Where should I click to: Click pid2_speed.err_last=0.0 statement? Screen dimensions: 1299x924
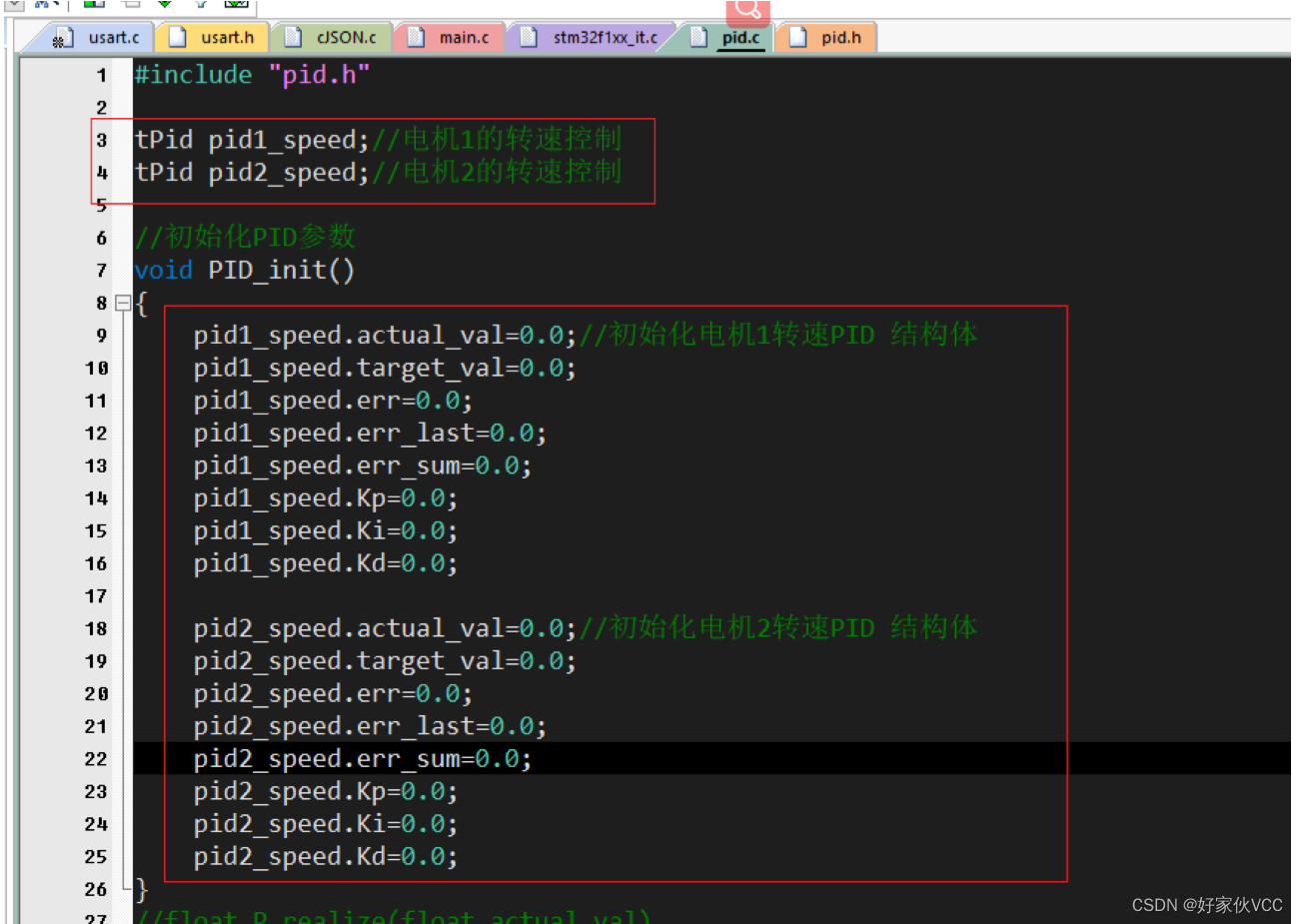[370, 726]
